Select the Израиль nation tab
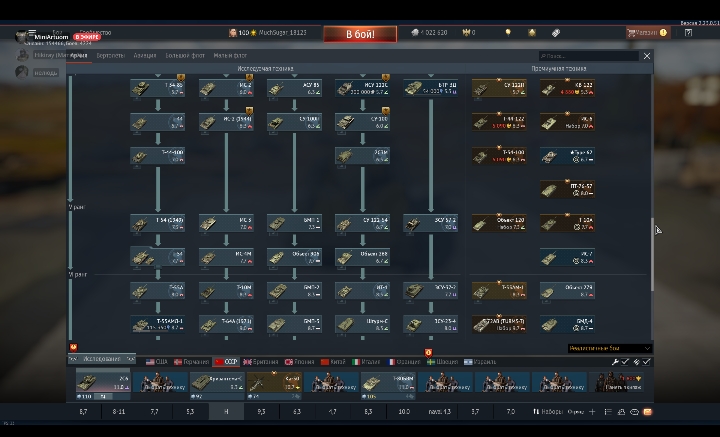The image size is (720, 437). pyautogui.click(x=480, y=362)
